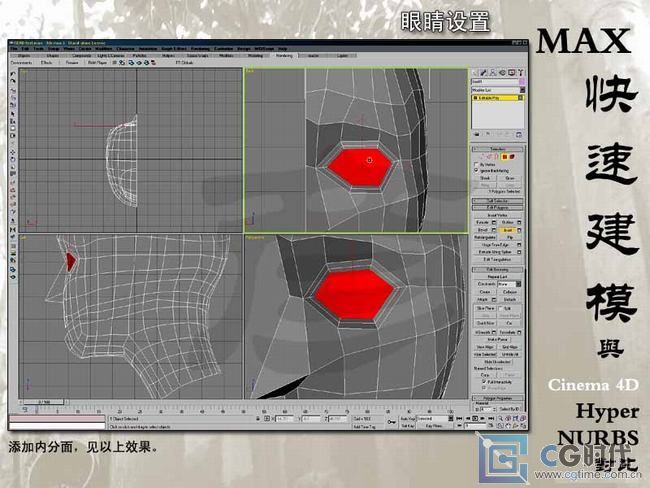Click Min/Max viewport toggle icon
This screenshot has height=488, width=650.
coord(523,426)
